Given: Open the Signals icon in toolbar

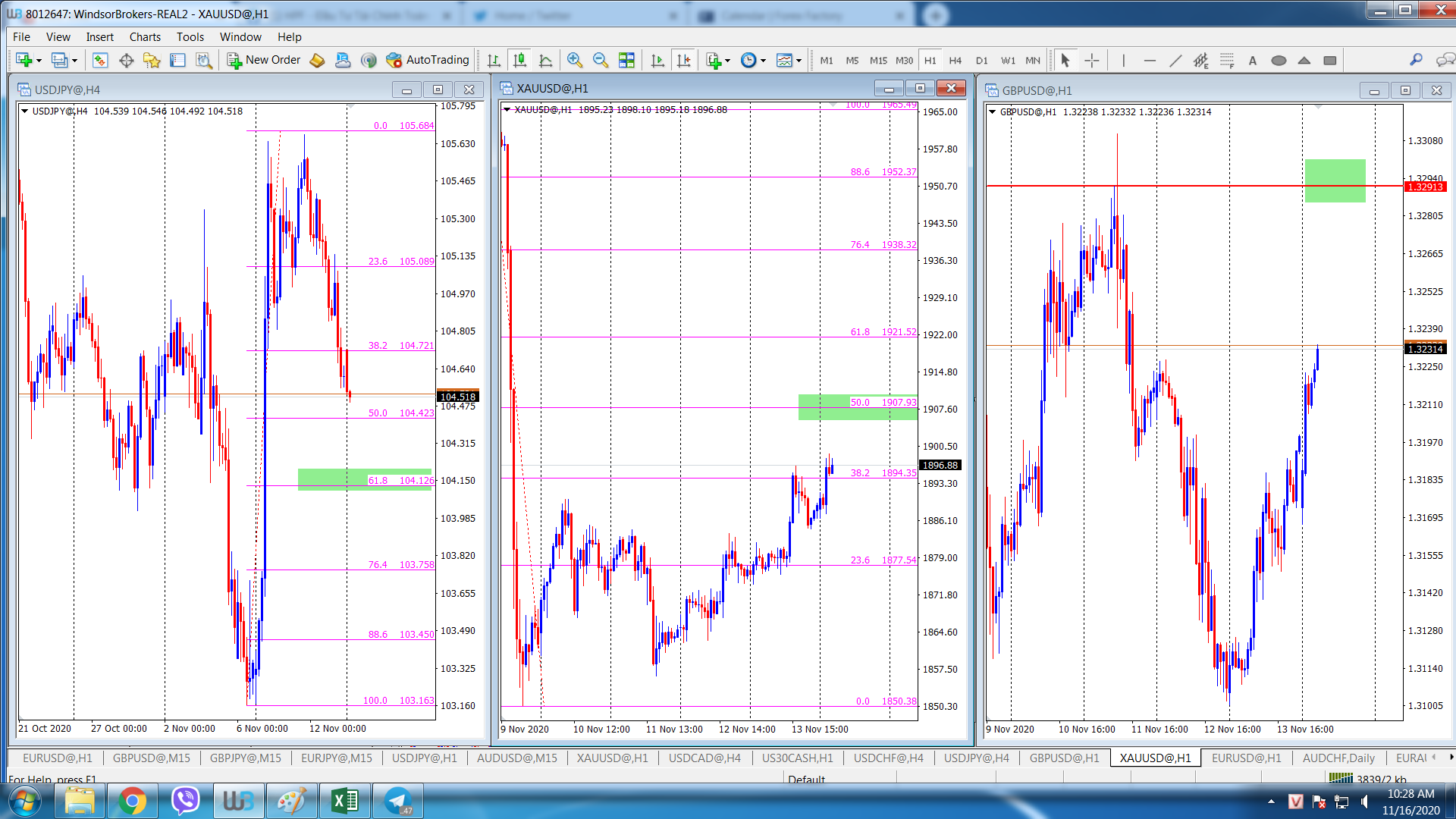Looking at the screenshot, I should tap(369, 60).
